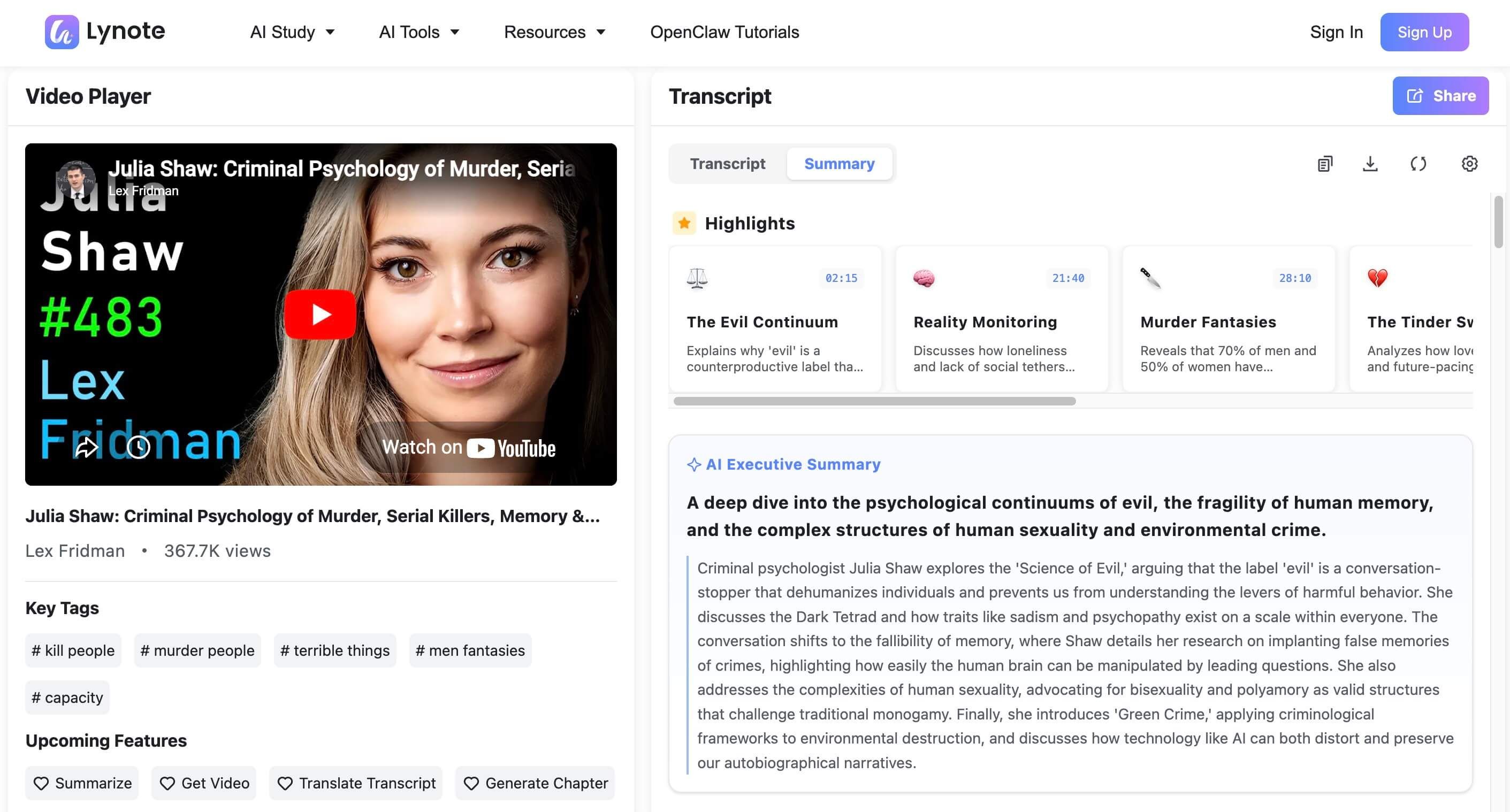The height and width of the screenshot is (812, 1510).
Task: Click the AI Executive Summary heading
Action: (793, 465)
